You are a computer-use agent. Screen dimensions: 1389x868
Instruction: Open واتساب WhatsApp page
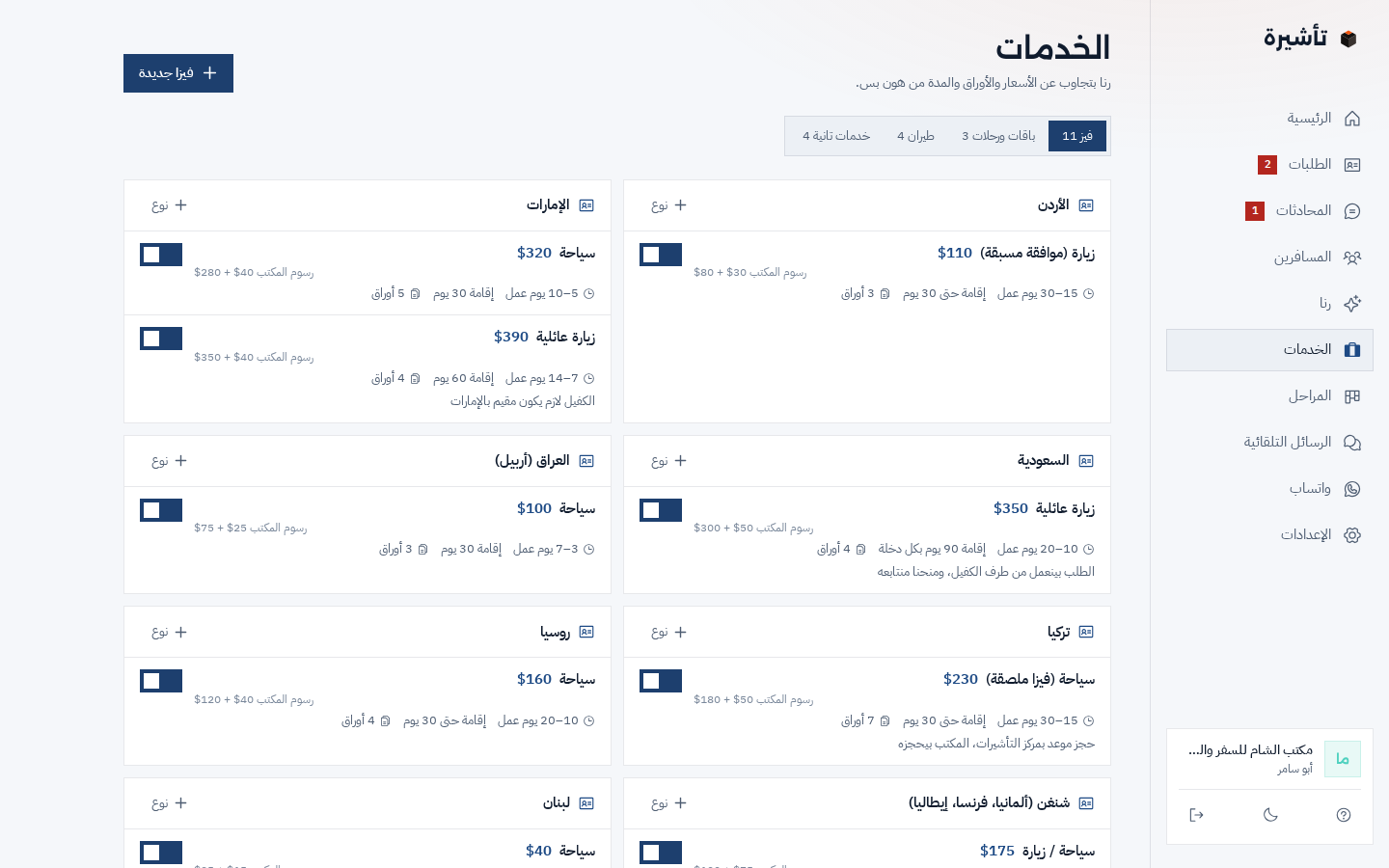pos(1269,489)
